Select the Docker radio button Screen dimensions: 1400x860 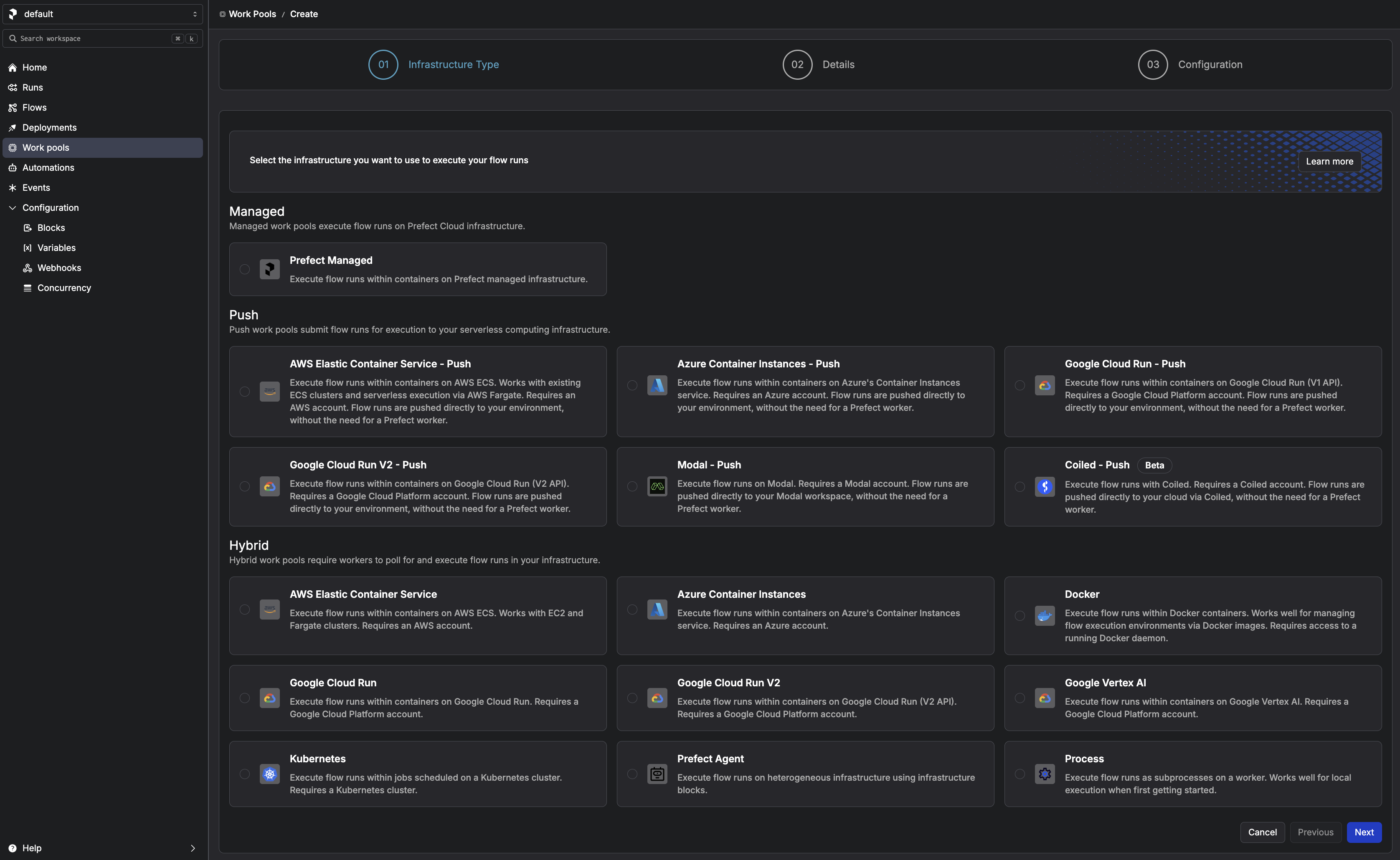[x=1020, y=615]
